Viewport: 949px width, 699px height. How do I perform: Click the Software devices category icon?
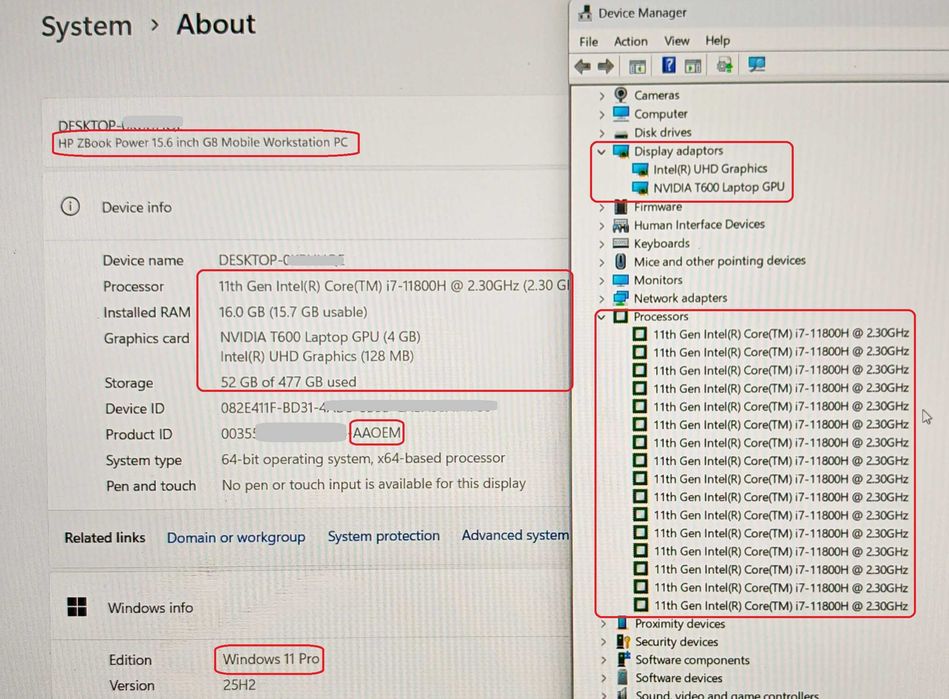point(622,677)
